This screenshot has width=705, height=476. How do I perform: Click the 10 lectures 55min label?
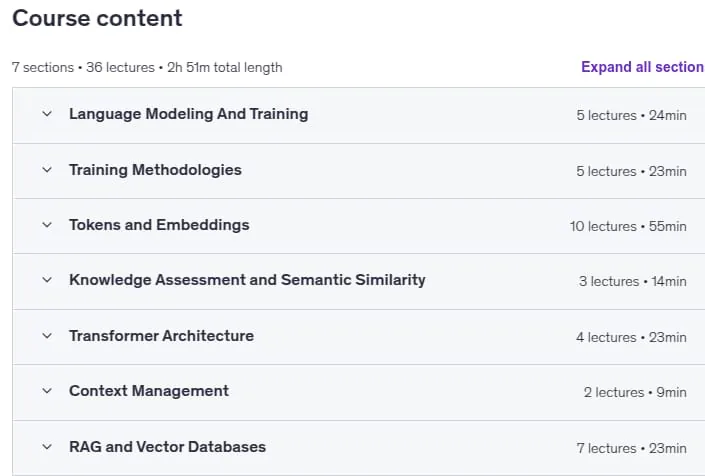[x=628, y=226]
